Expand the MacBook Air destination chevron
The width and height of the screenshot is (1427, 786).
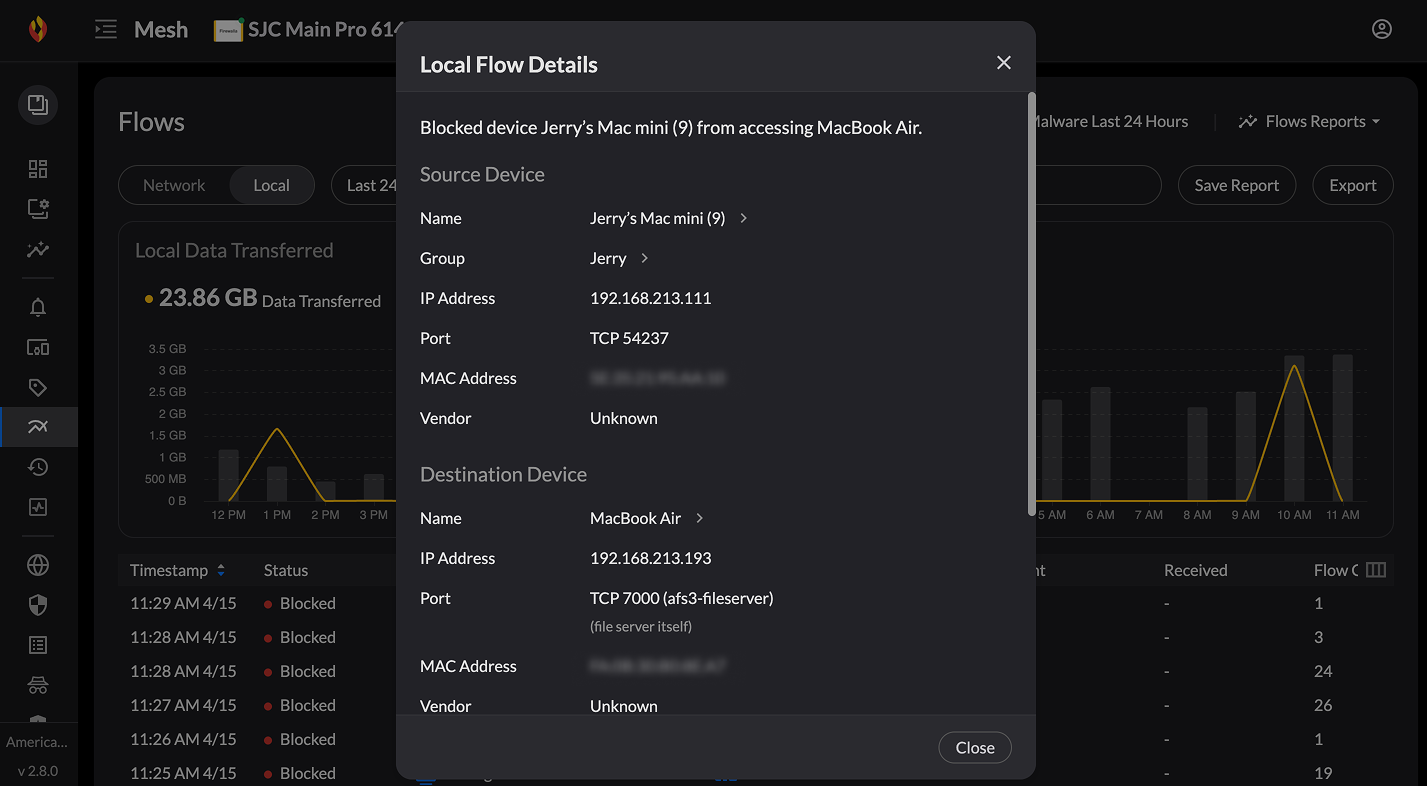click(x=699, y=518)
